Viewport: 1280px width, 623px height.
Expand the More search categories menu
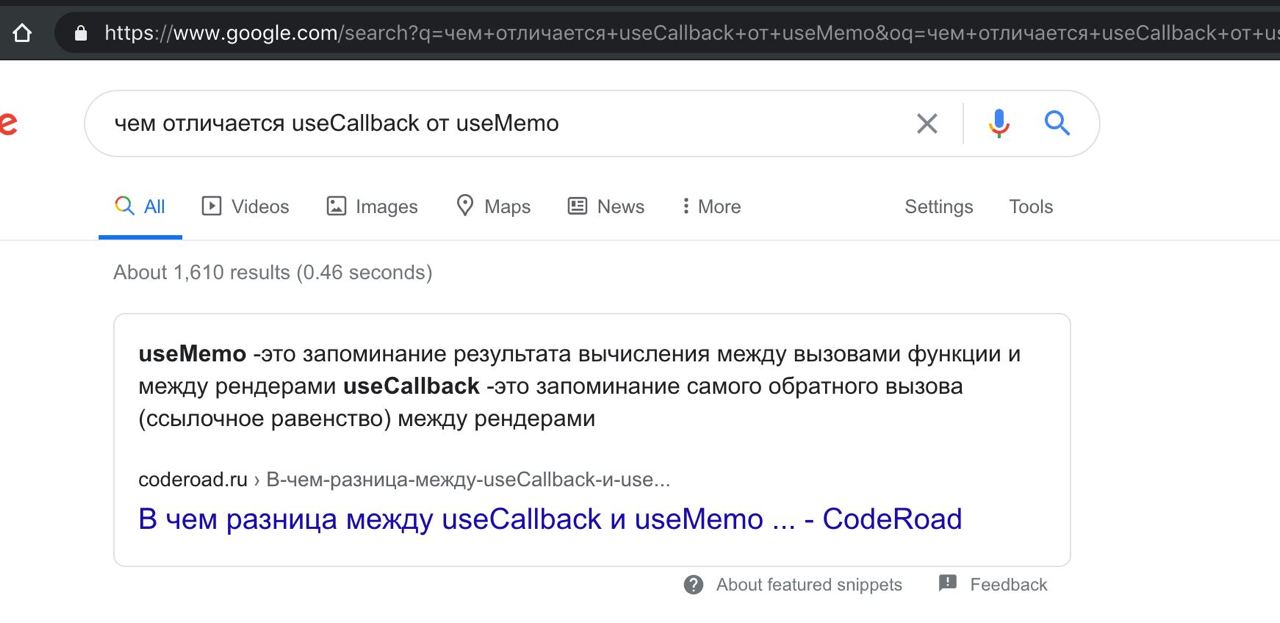pos(711,207)
